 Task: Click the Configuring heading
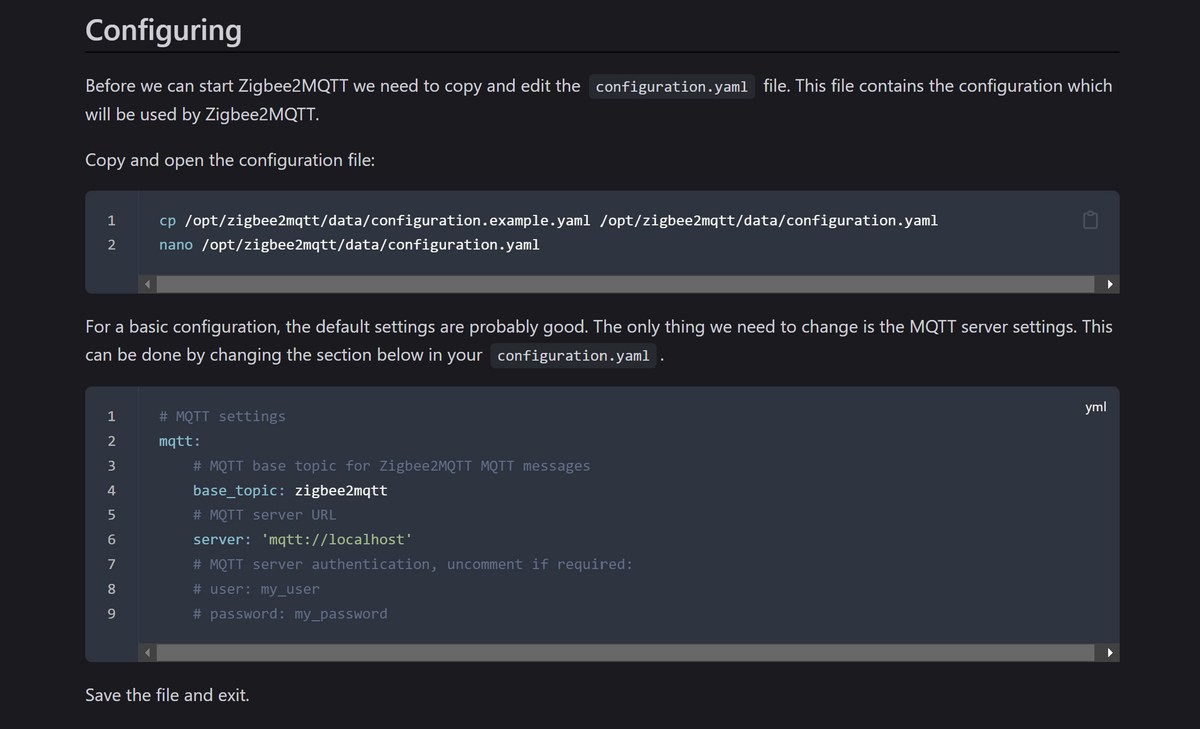(x=164, y=30)
